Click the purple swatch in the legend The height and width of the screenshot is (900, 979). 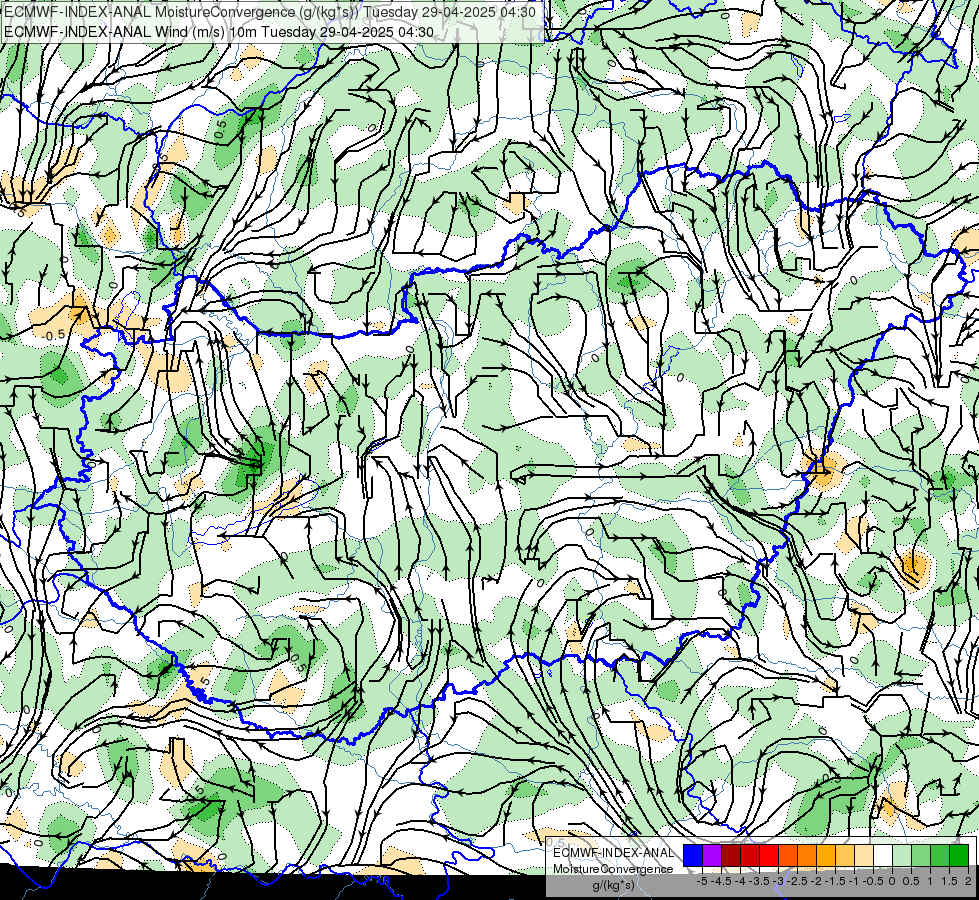click(712, 855)
